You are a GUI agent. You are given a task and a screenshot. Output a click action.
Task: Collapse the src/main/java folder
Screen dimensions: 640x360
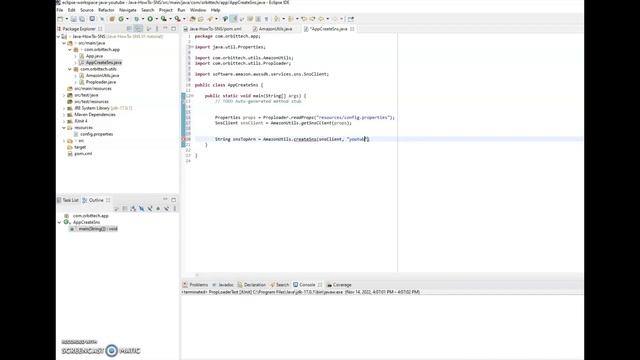(64, 43)
